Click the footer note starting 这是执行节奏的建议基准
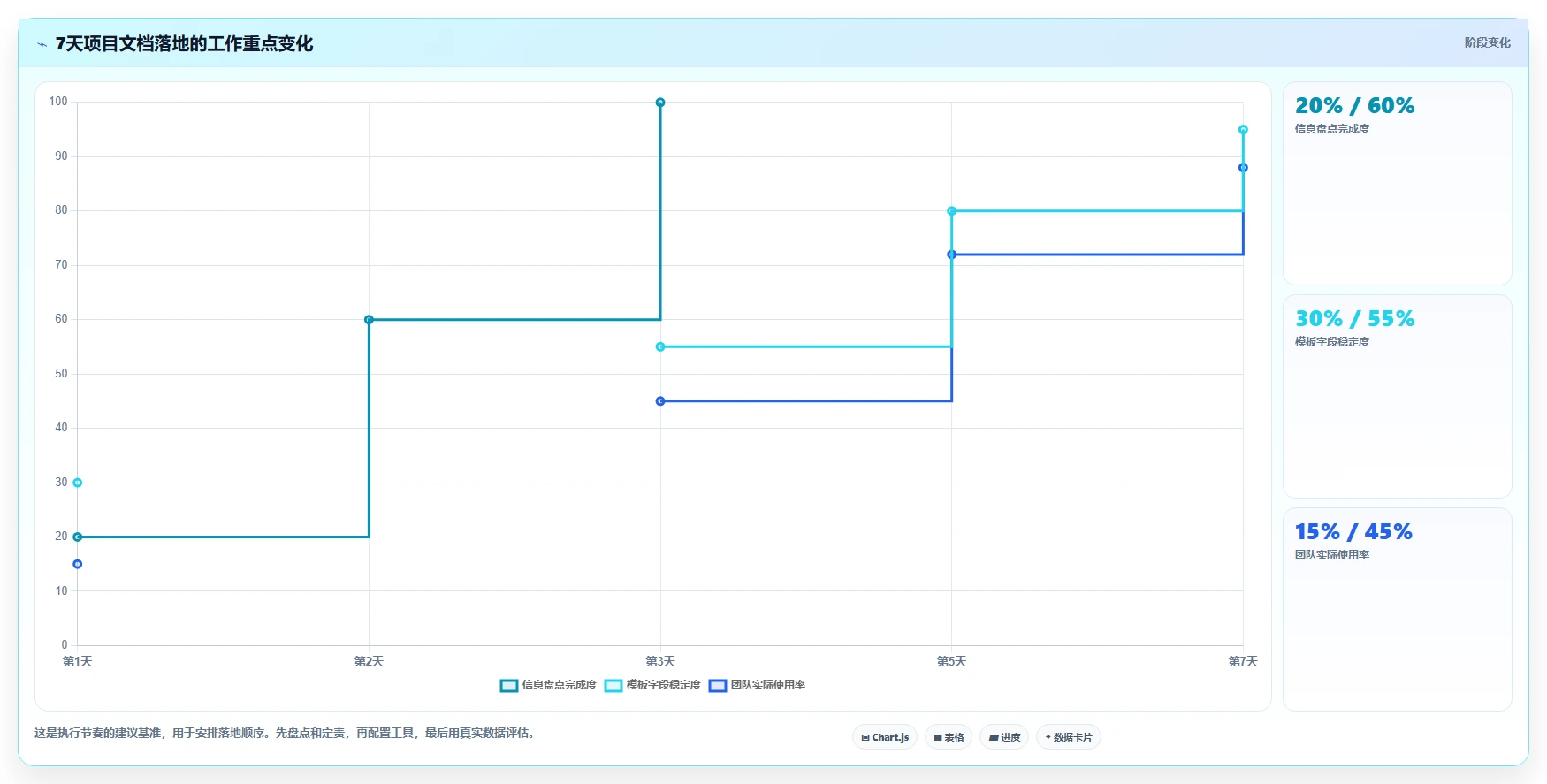1547x784 pixels. [286, 734]
